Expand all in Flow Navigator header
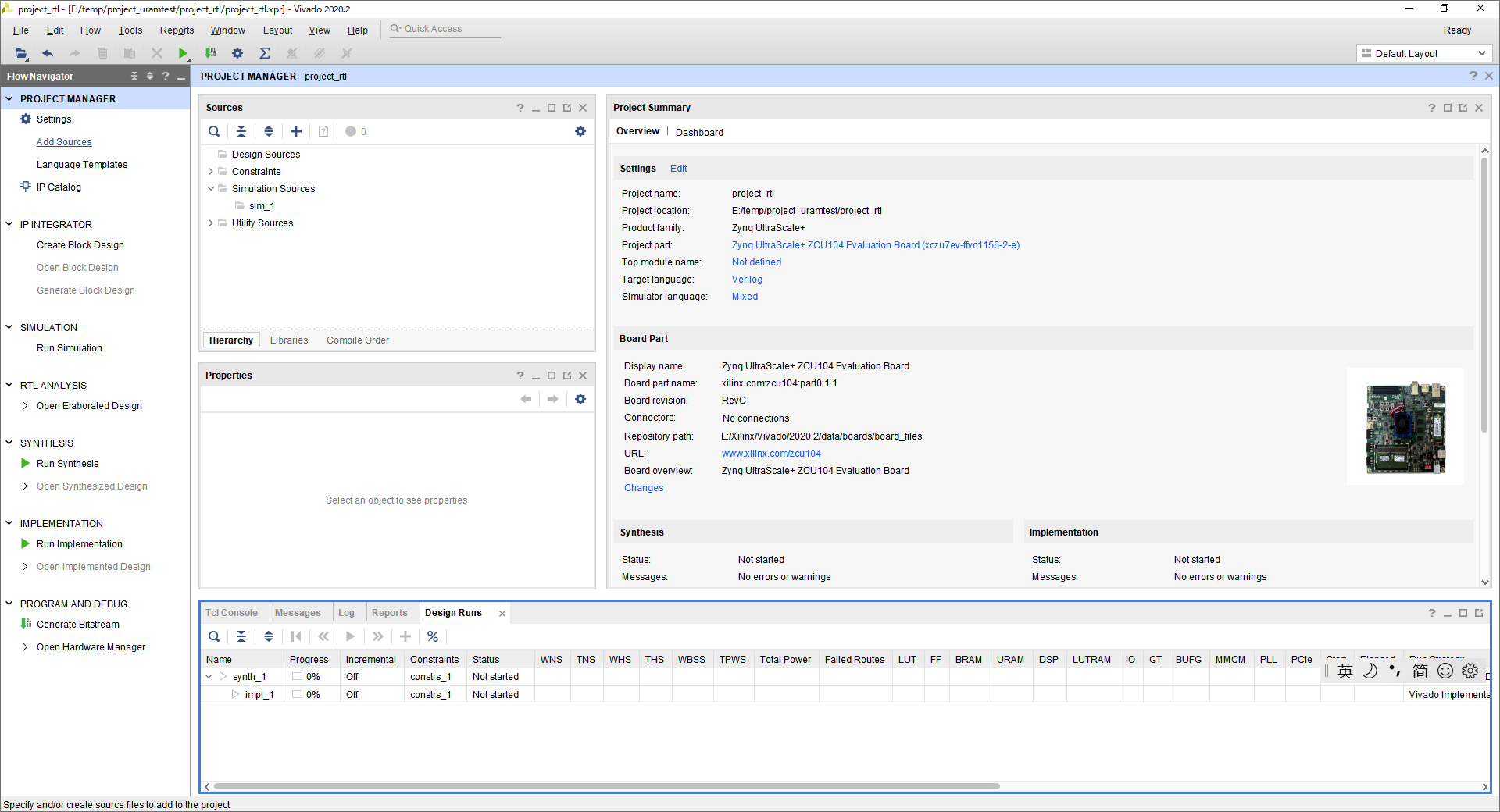 150,76
